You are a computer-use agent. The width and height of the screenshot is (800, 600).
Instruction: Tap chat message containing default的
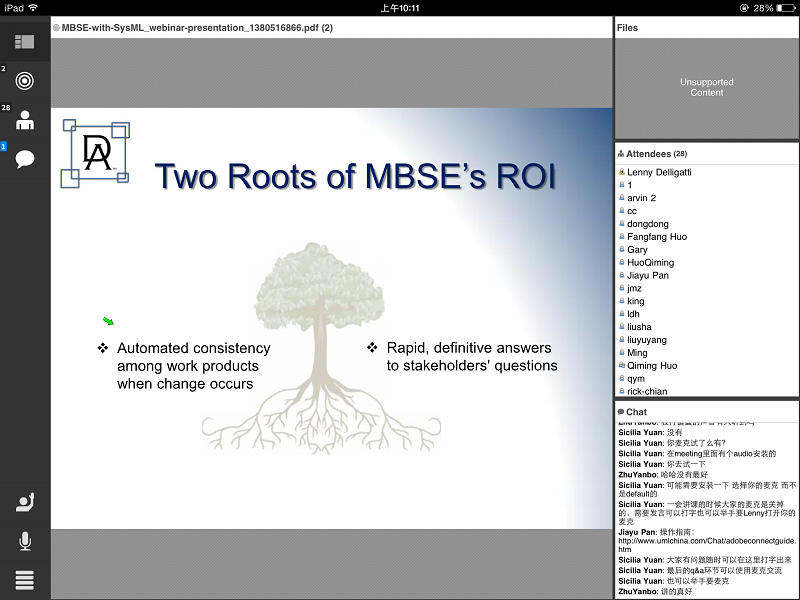[x=707, y=489]
